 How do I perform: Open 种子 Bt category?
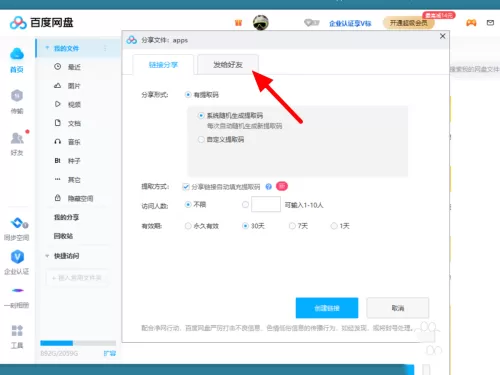coord(74,161)
